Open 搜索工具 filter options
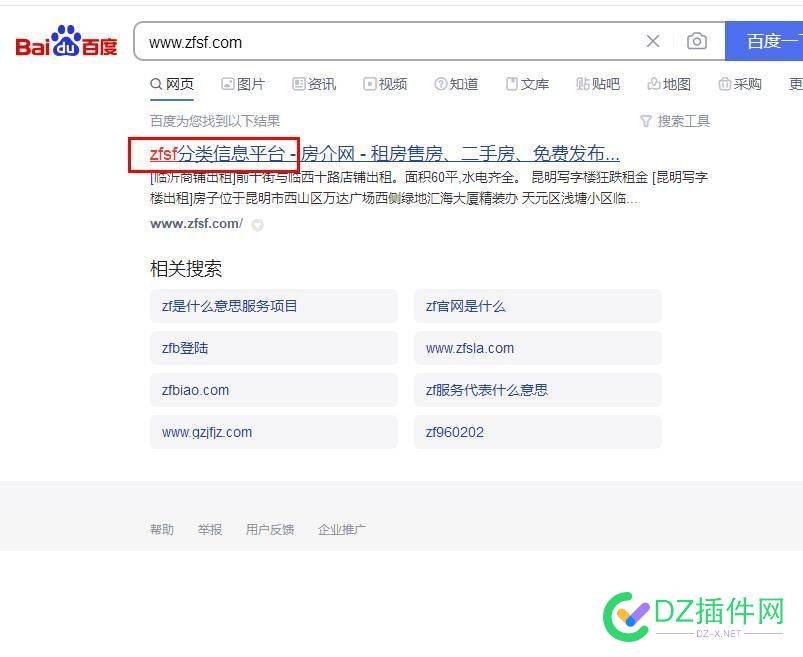This screenshot has height=657, width=803. tap(675, 121)
